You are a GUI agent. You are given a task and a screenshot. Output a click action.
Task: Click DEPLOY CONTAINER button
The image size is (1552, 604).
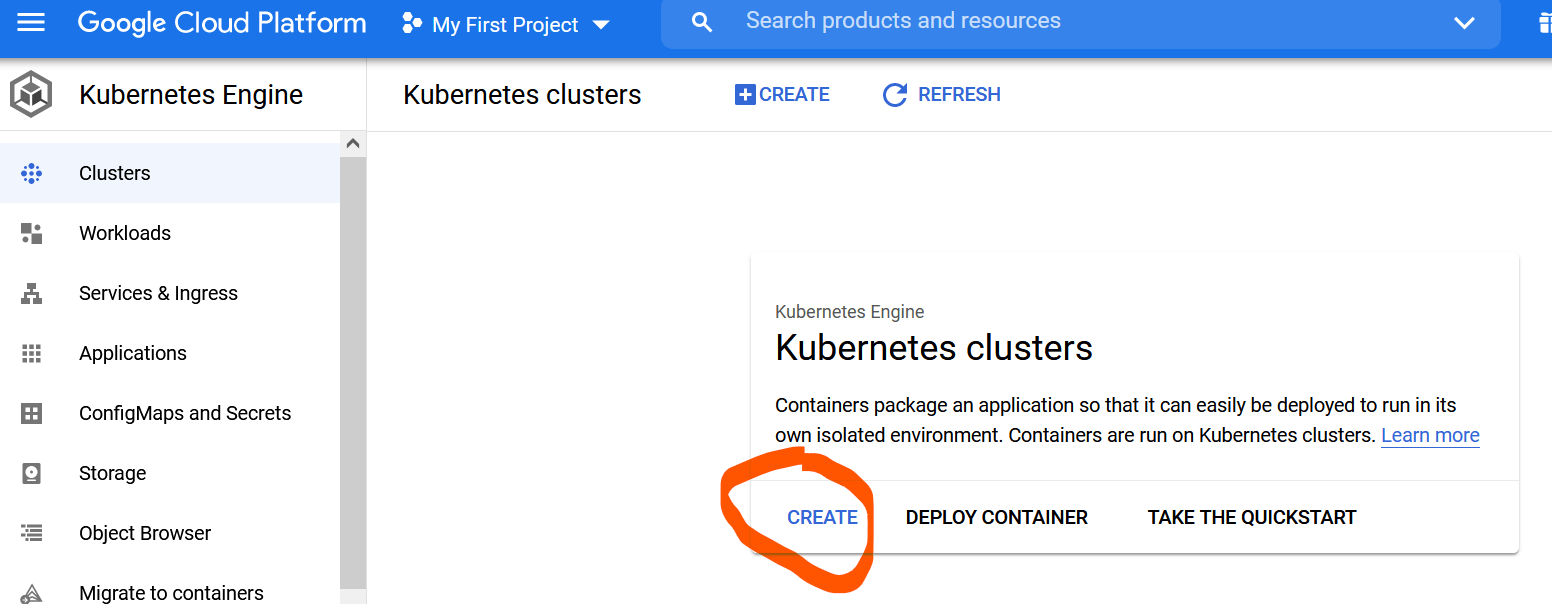click(x=997, y=517)
